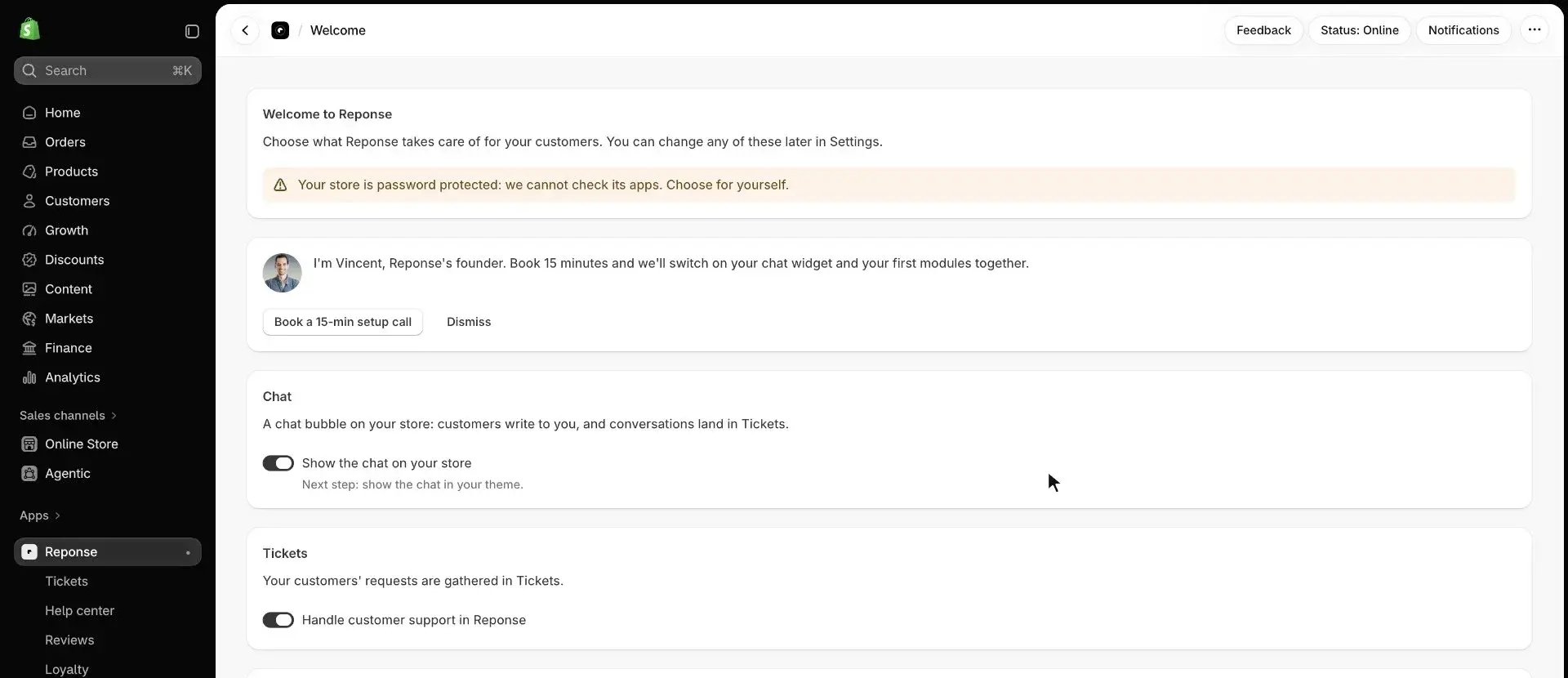Expand the Apps section

tap(40, 515)
